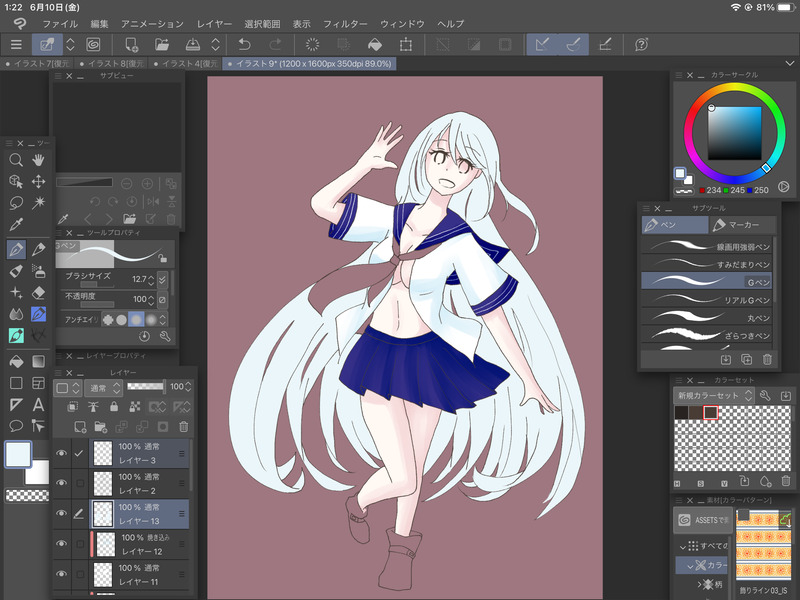Click the New document icon
This screenshot has width=800, height=600.
click(x=132, y=44)
